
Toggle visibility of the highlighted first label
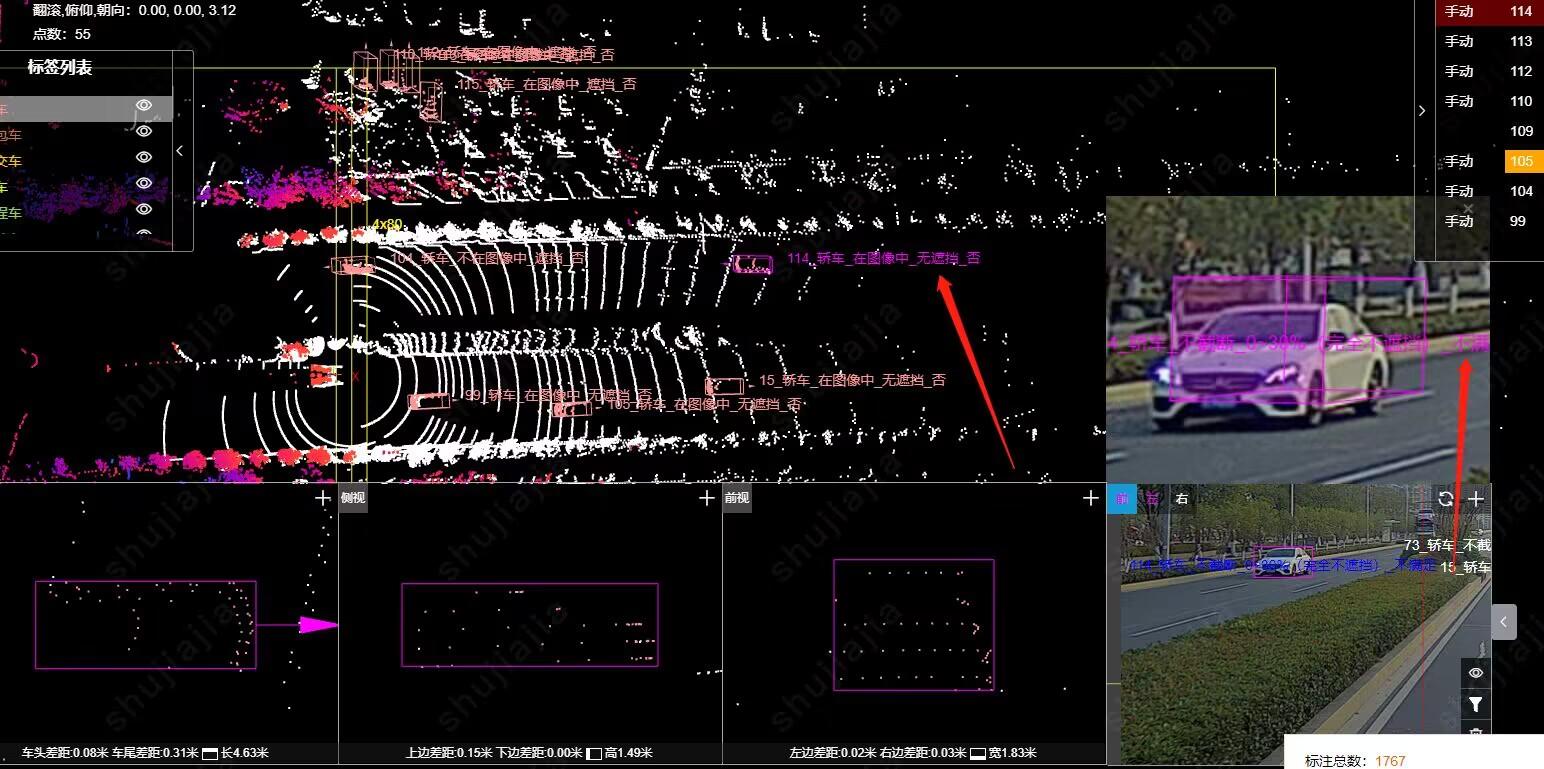pos(144,106)
